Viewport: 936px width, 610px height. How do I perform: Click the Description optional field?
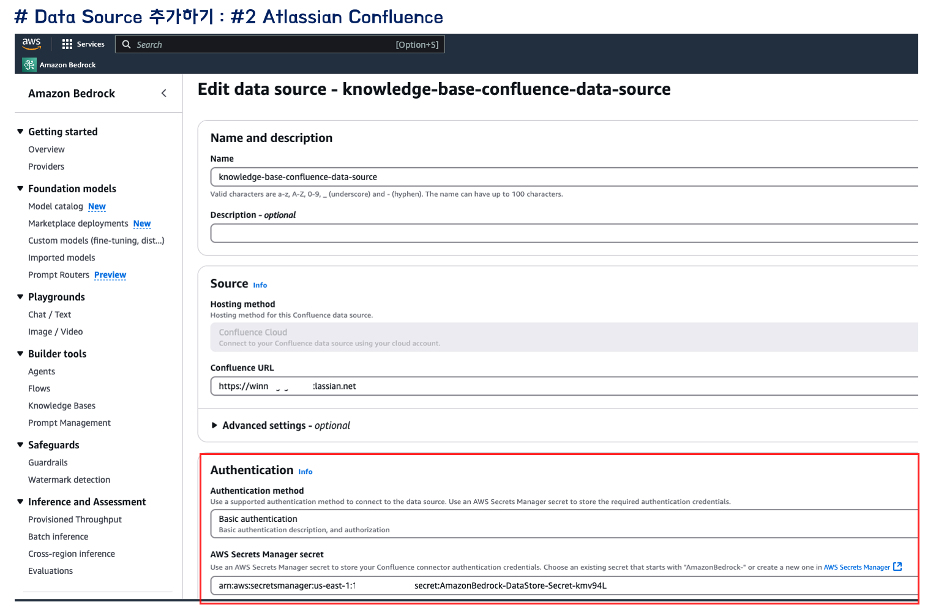tap(564, 233)
